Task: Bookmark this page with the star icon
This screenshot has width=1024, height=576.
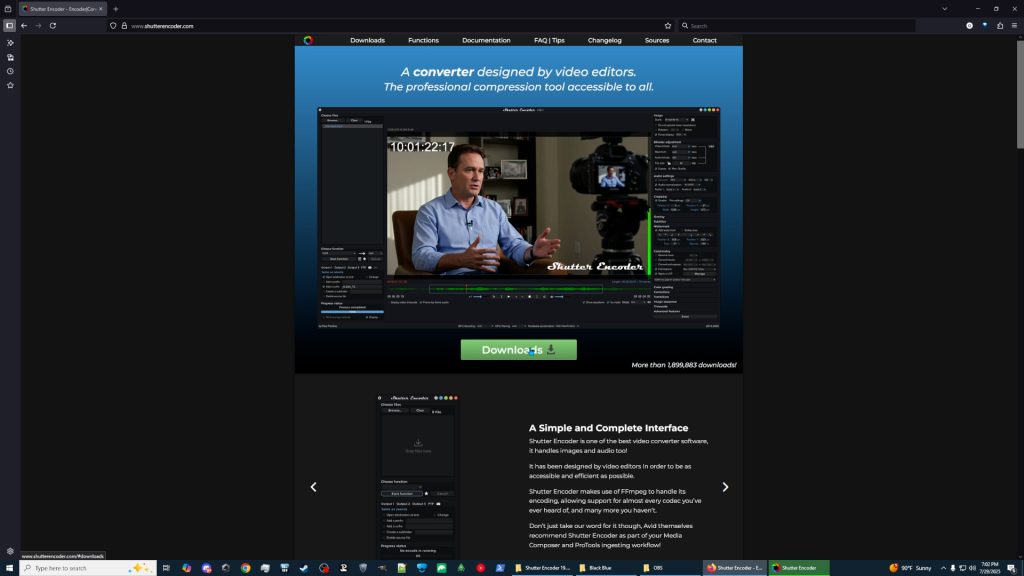Action: [667, 26]
